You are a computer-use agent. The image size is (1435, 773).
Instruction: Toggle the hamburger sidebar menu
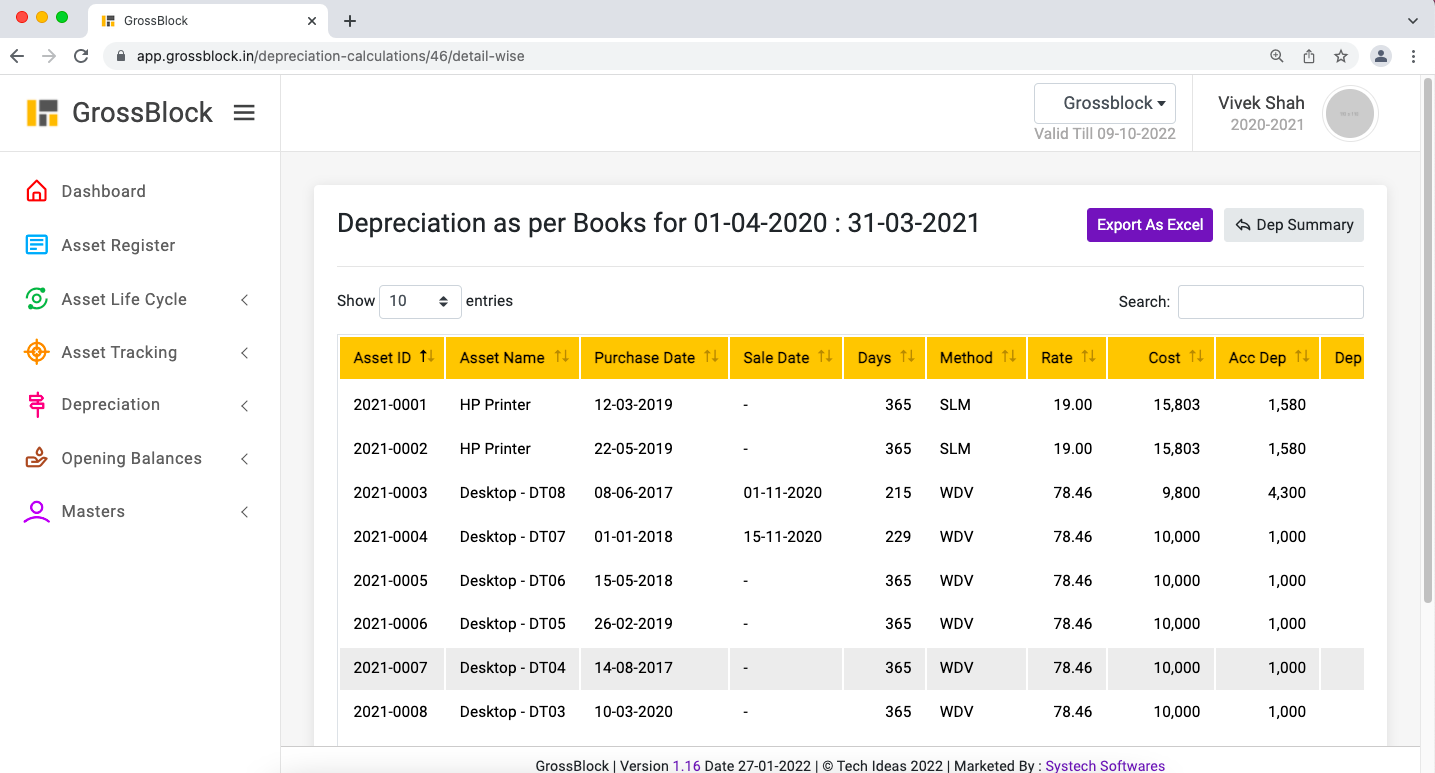point(244,113)
